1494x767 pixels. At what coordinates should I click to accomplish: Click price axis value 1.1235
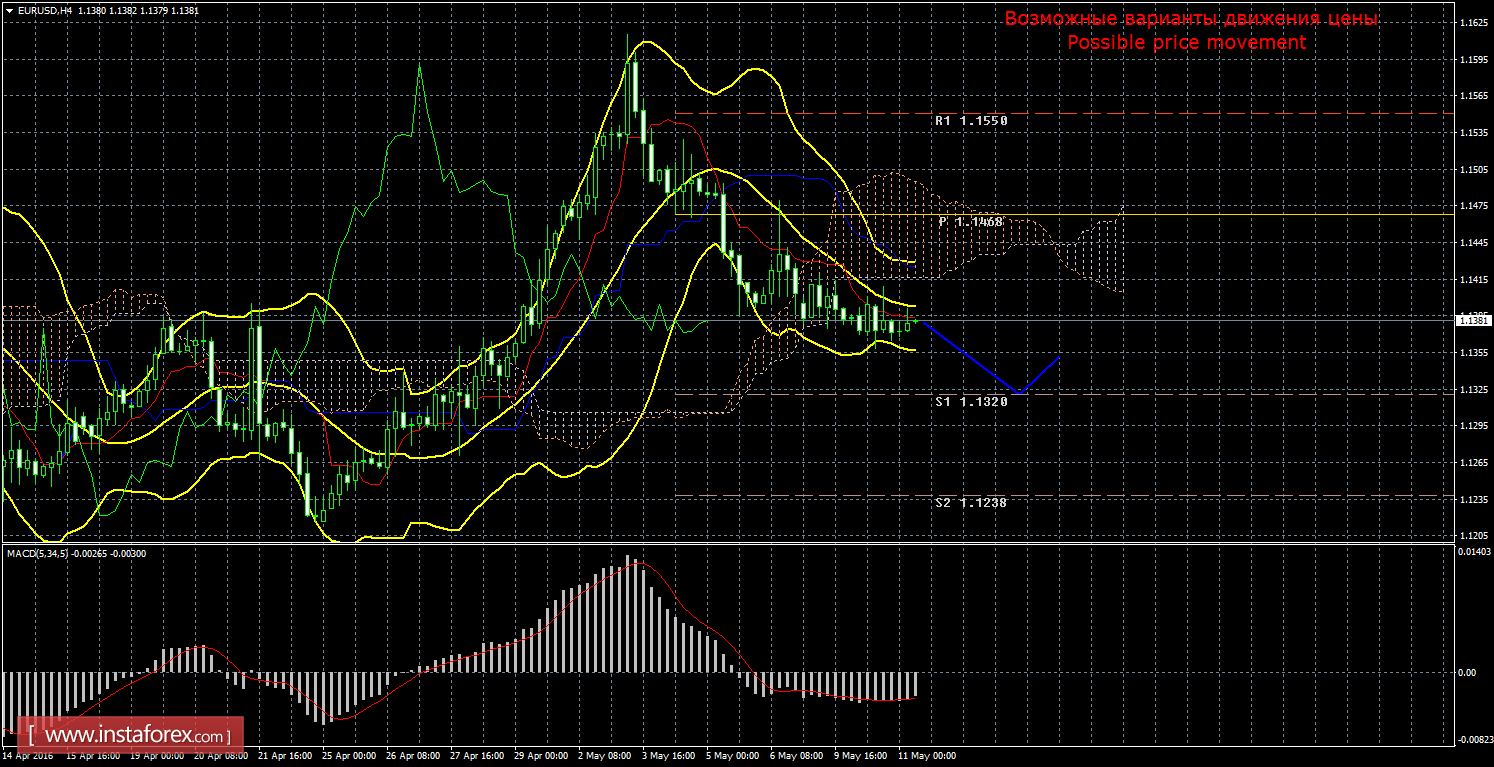tap(1475, 500)
